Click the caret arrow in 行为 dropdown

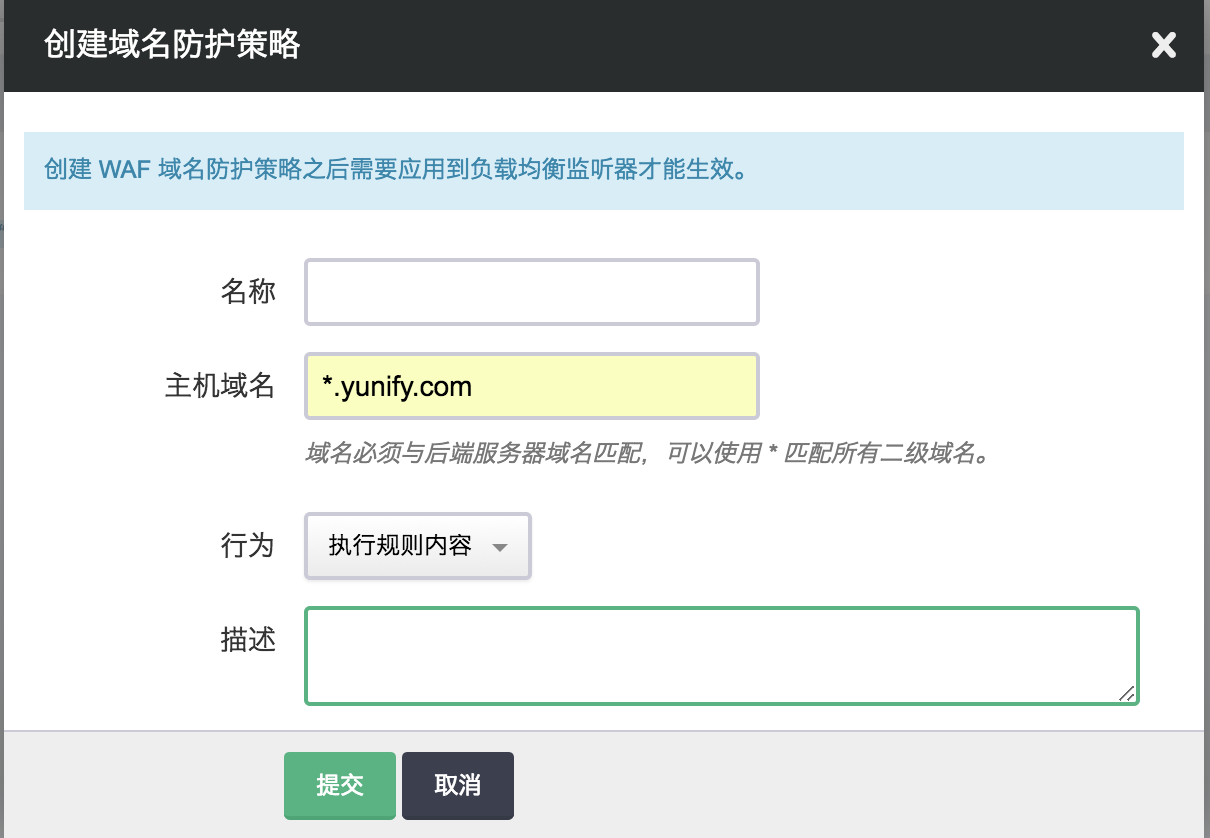pyautogui.click(x=501, y=547)
